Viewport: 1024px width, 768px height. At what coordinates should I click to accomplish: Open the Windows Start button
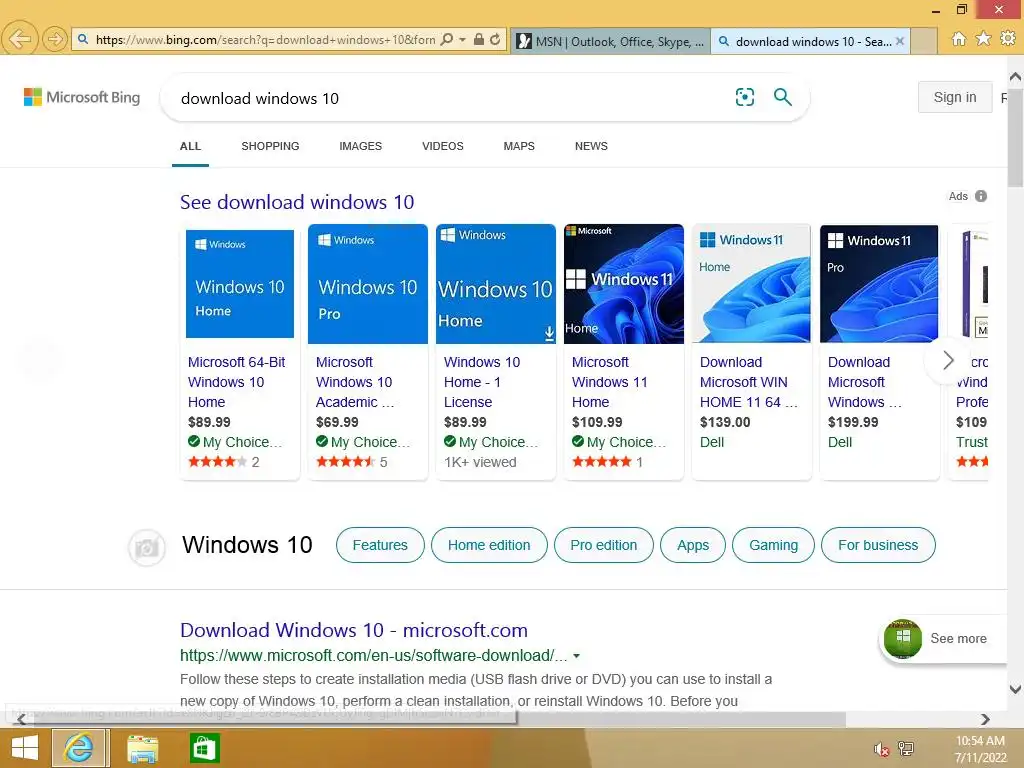[25, 748]
